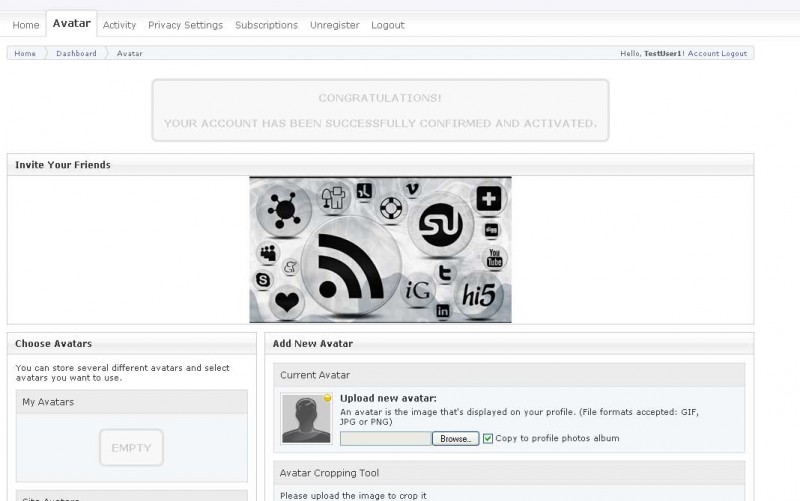Image resolution: width=800 pixels, height=501 pixels.
Task: Click the LinkedIn 'in' icon
Action: point(443,310)
